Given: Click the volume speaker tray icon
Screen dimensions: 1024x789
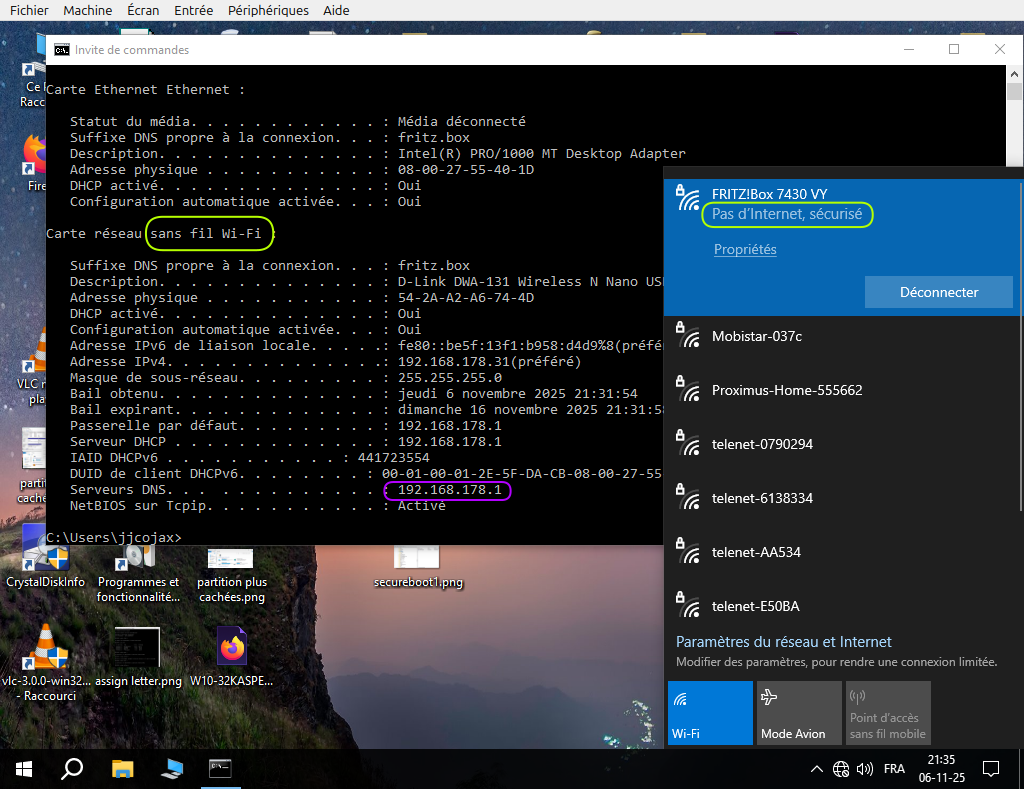Looking at the screenshot, I should pos(865,769).
